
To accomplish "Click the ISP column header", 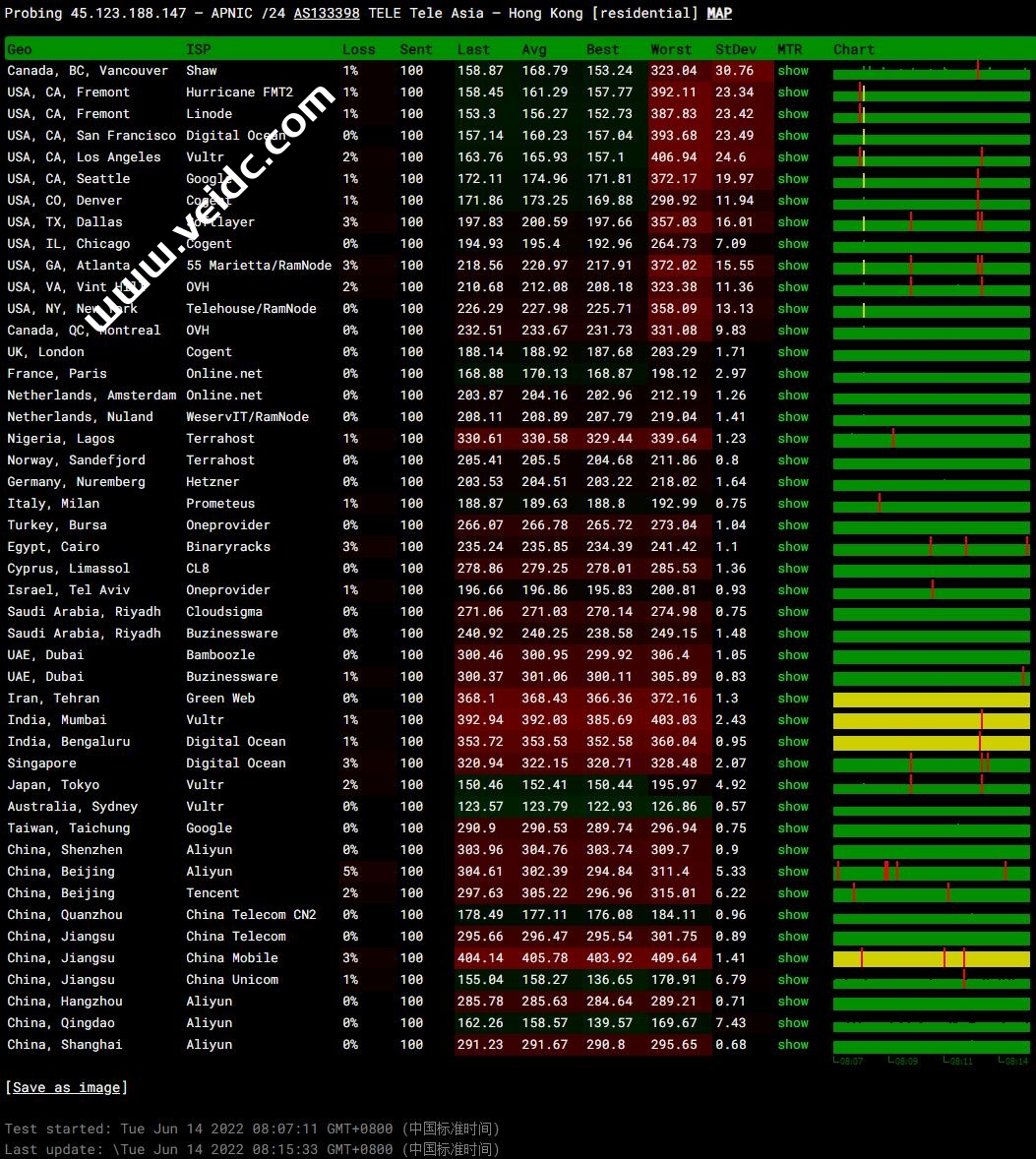I will pyautogui.click(x=198, y=49).
